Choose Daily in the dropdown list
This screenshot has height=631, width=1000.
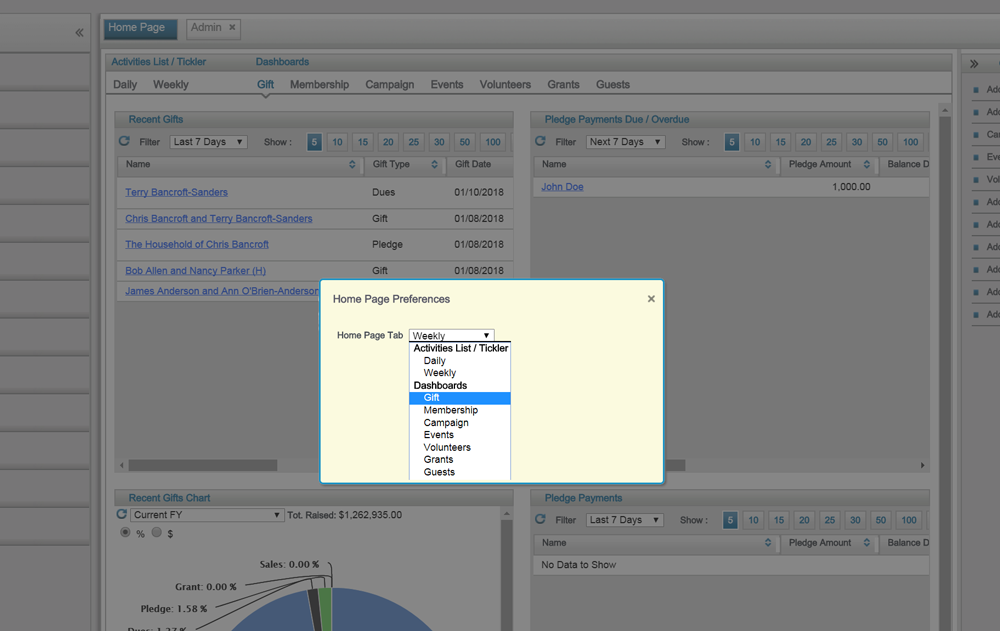459,360
